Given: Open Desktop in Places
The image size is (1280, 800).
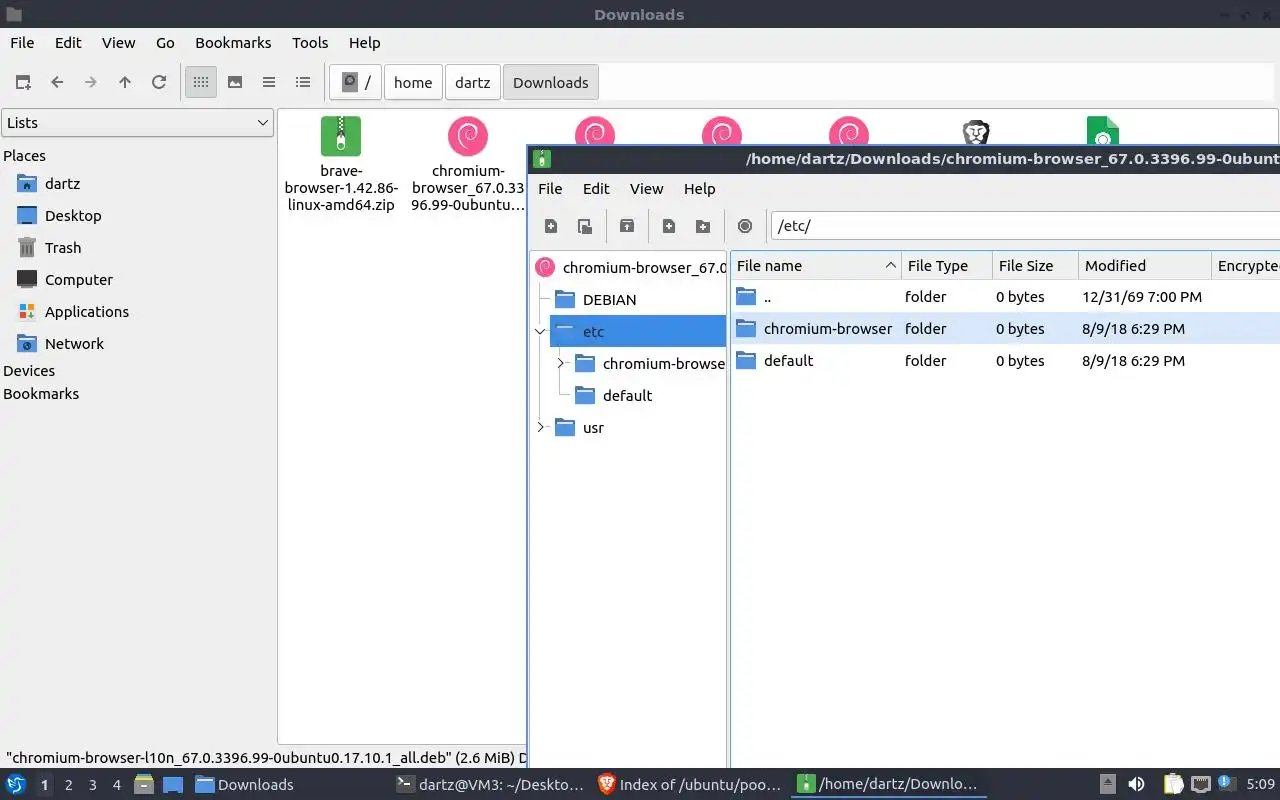Looking at the screenshot, I should [x=73, y=216].
